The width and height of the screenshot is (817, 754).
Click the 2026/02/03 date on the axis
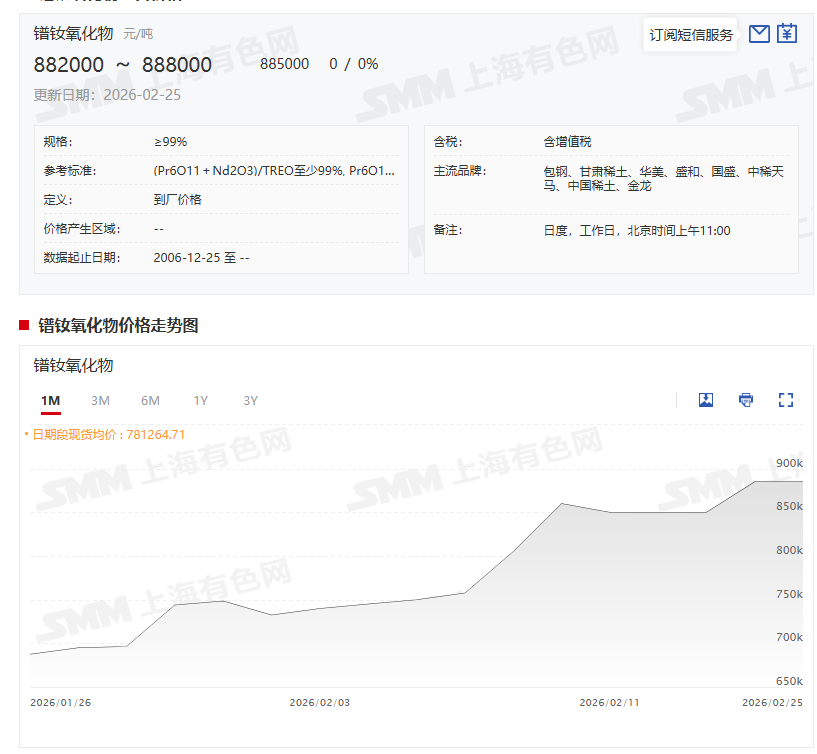pyautogui.click(x=320, y=702)
